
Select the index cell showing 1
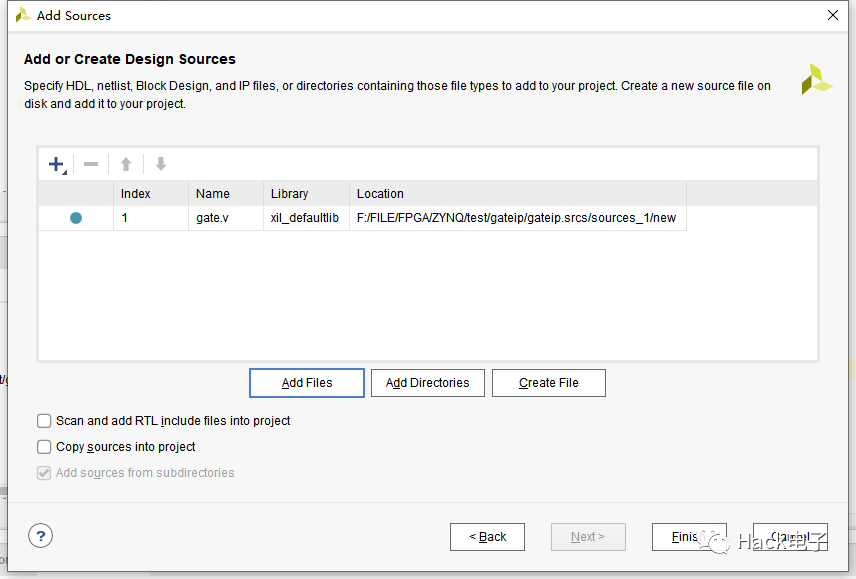coord(151,218)
